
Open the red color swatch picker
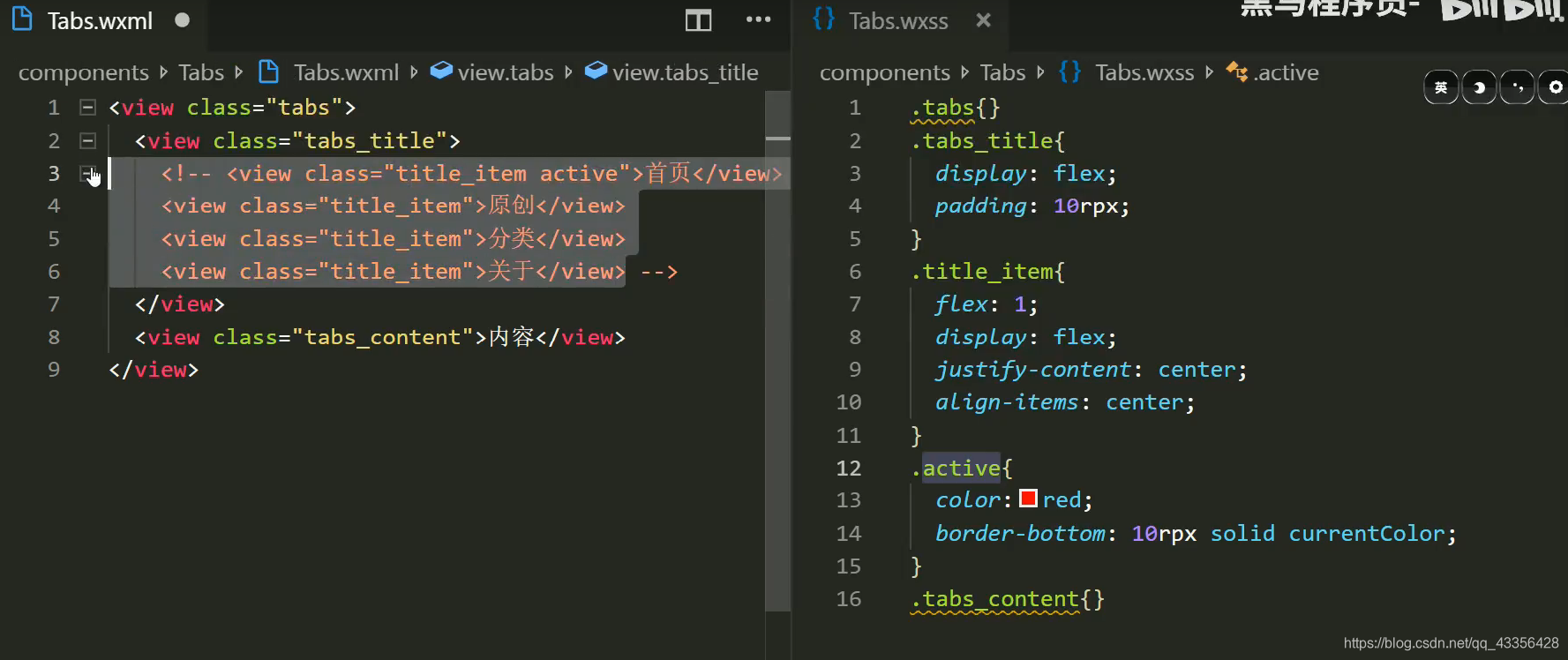(1028, 499)
